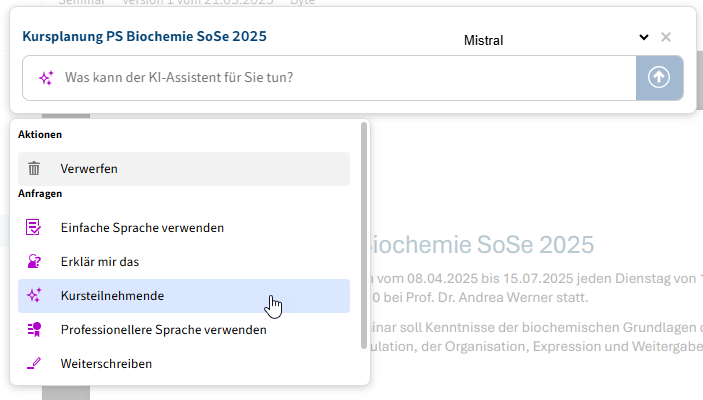Viewport: 703px width, 400px height.
Task: Click the Erklär mir das icon
Action: pyautogui.click(x=34, y=261)
